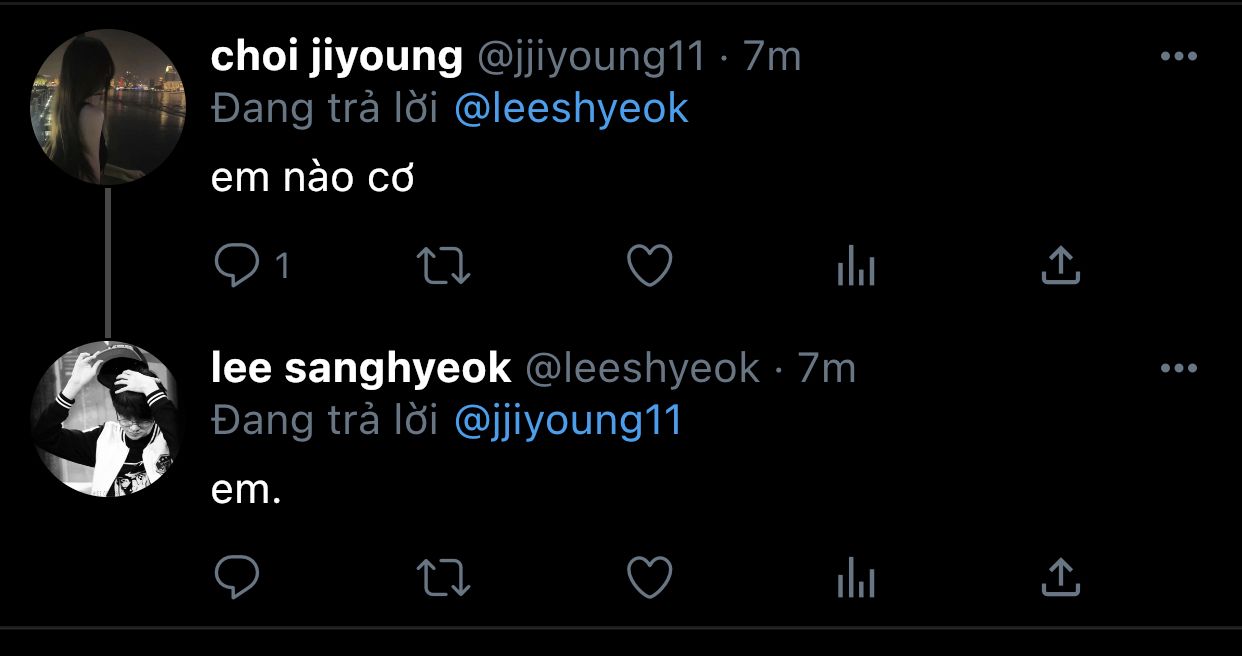Open the @jjiyoung11 mention link
Image resolution: width=1242 pixels, height=656 pixels.
tap(568, 421)
